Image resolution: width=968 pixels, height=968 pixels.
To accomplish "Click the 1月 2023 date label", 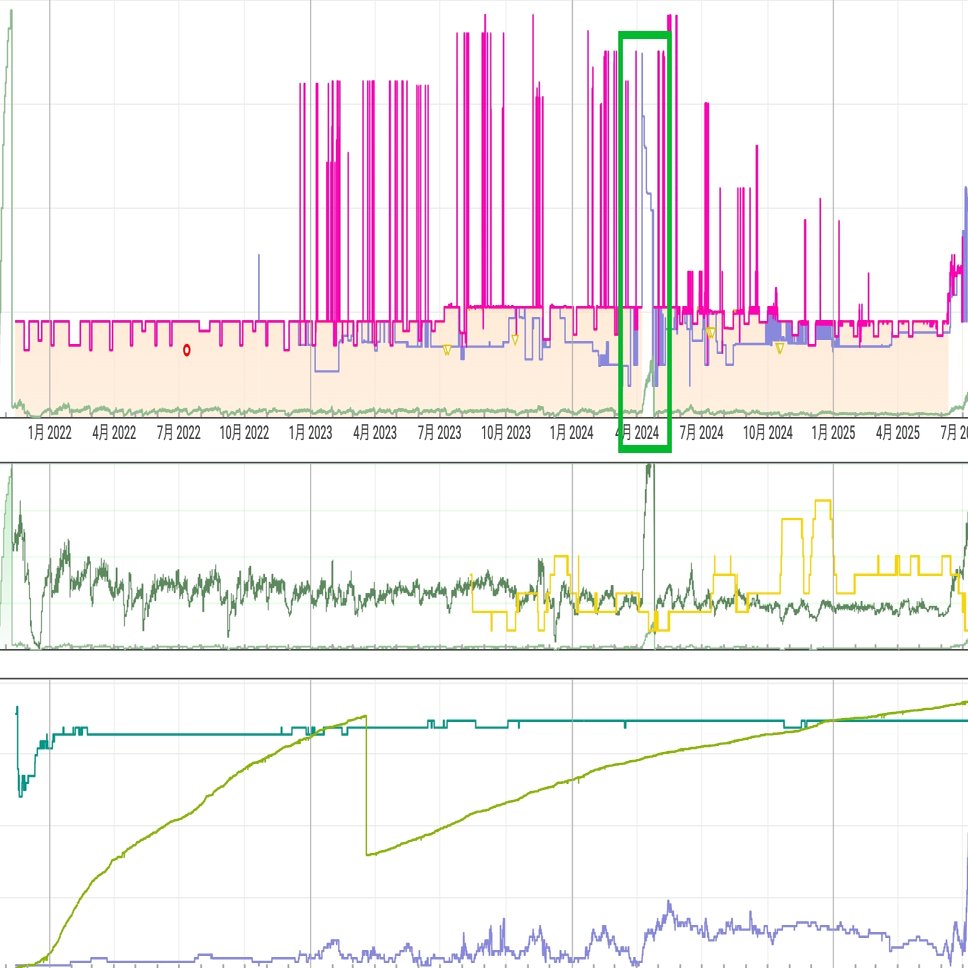I will click(311, 433).
